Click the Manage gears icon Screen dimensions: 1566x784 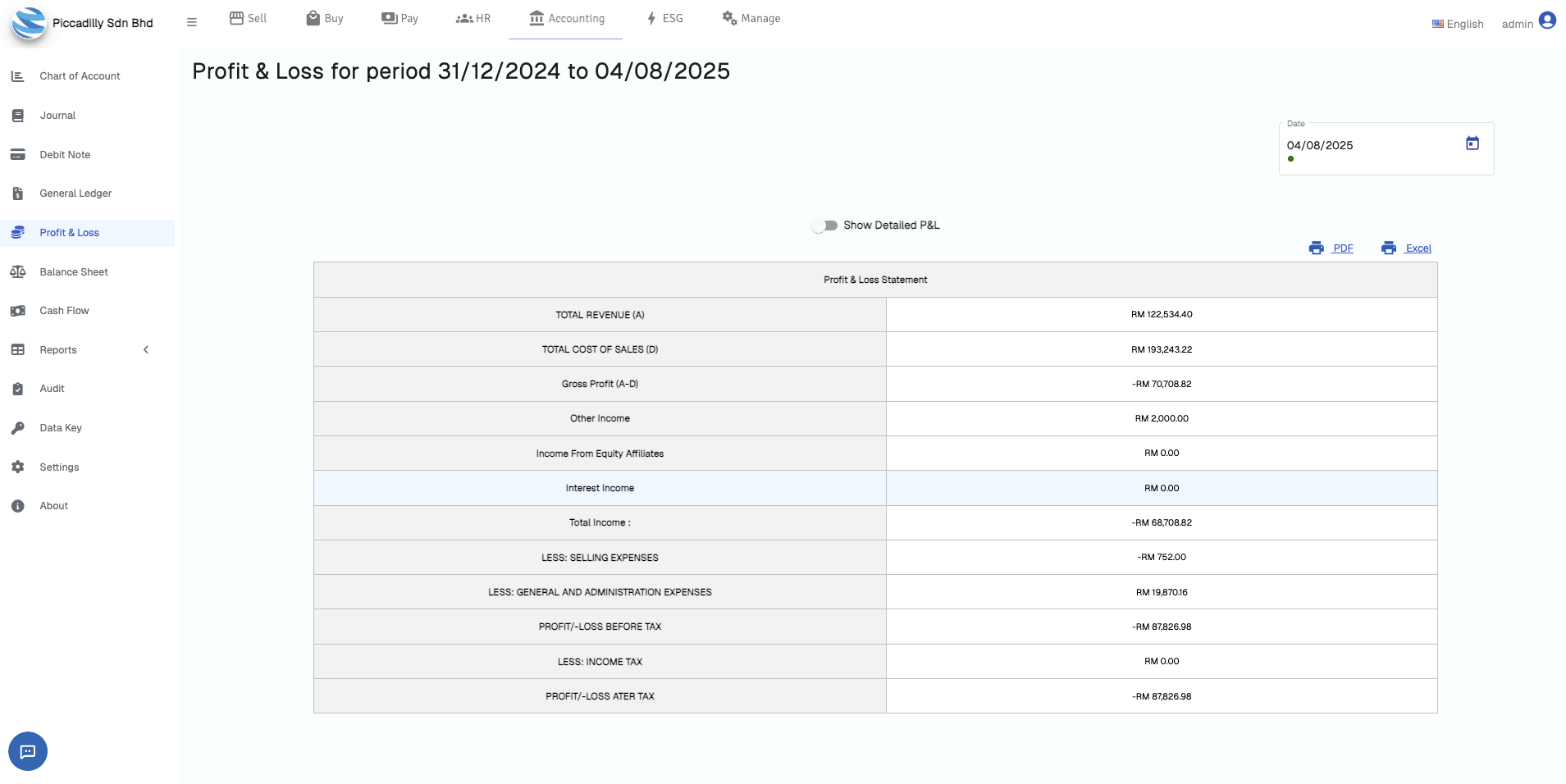[x=729, y=18]
